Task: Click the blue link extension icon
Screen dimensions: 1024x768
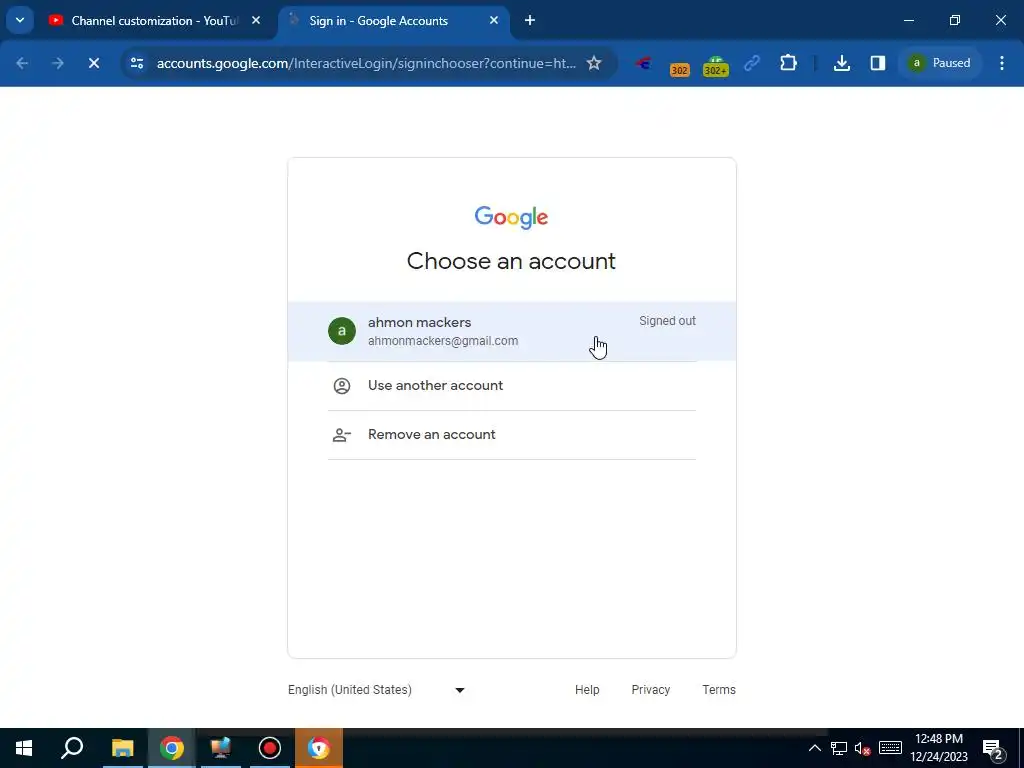Action: (x=752, y=63)
